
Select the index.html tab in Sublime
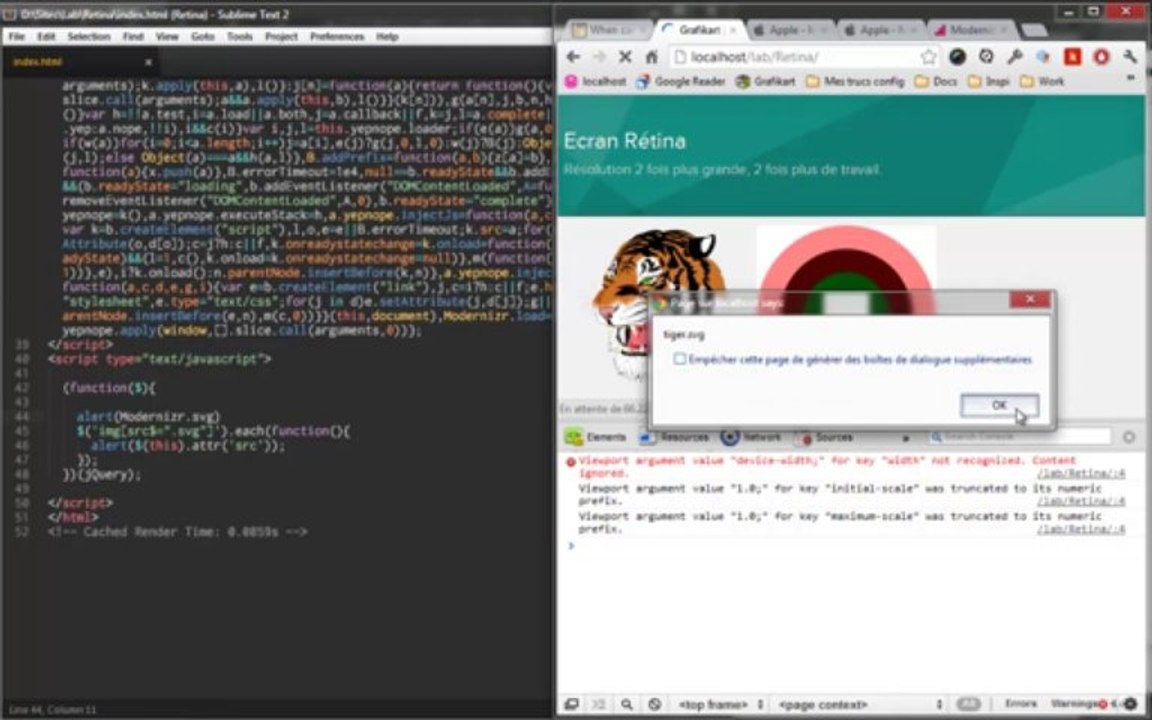[77, 62]
